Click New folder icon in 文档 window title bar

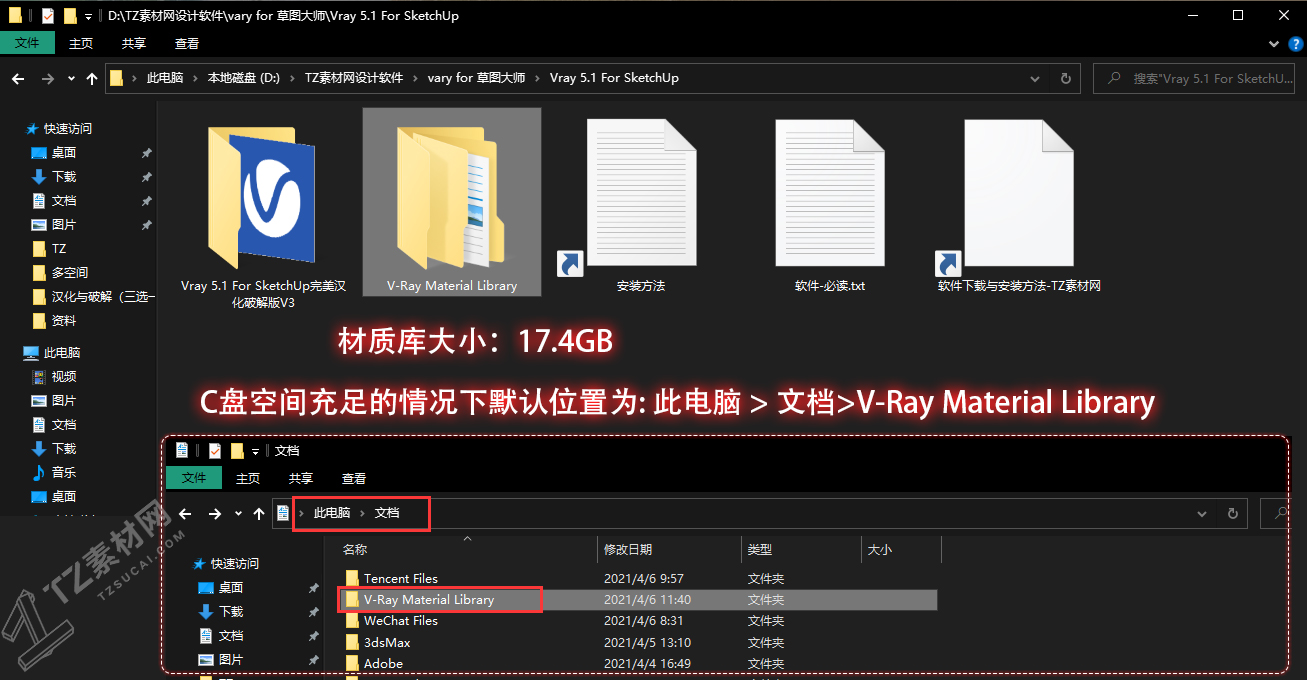tap(237, 451)
